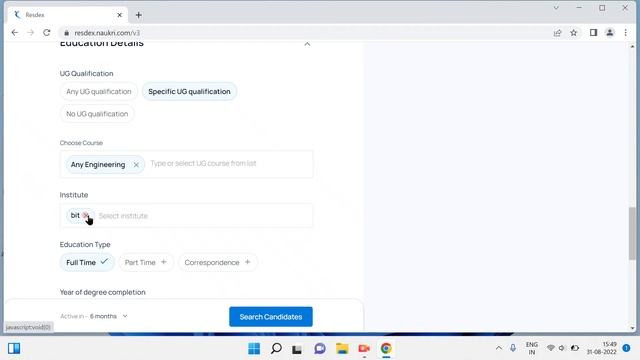Screen dimensions: 640x360
Task: Open the Active in 6 months dropdown
Action: tap(94, 316)
